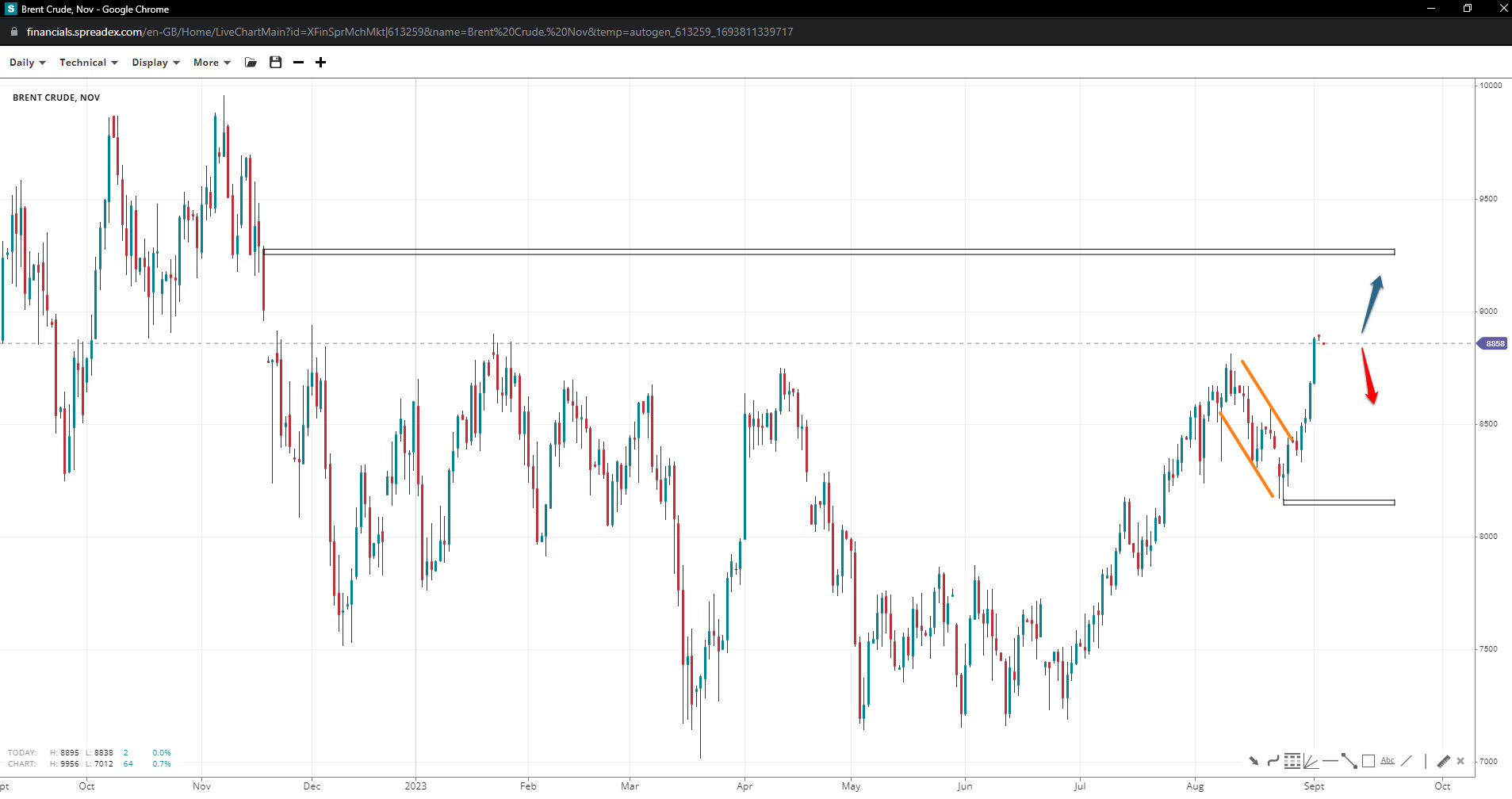The image size is (1512, 799).
Task: Select the fan lines drawing tool
Action: point(1311,761)
